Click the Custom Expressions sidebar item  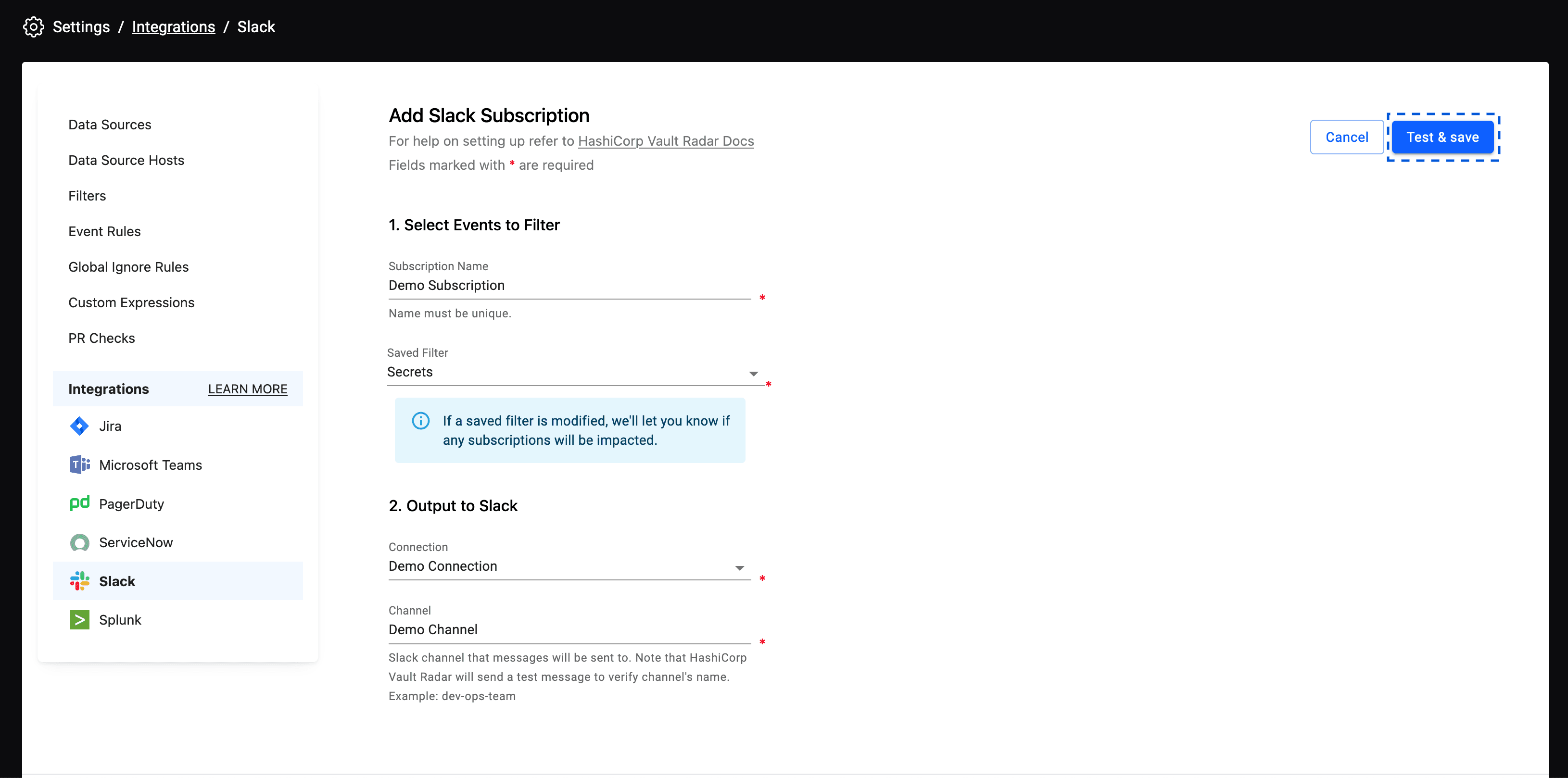[x=131, y=302]
